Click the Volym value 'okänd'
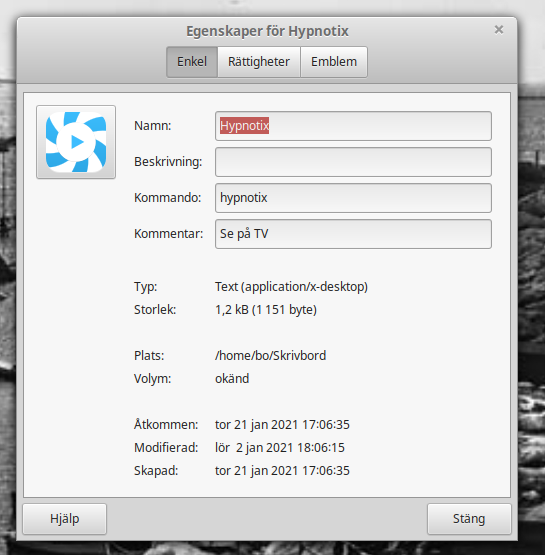Viewport: 545px width, 555px height. pos(232,379)
